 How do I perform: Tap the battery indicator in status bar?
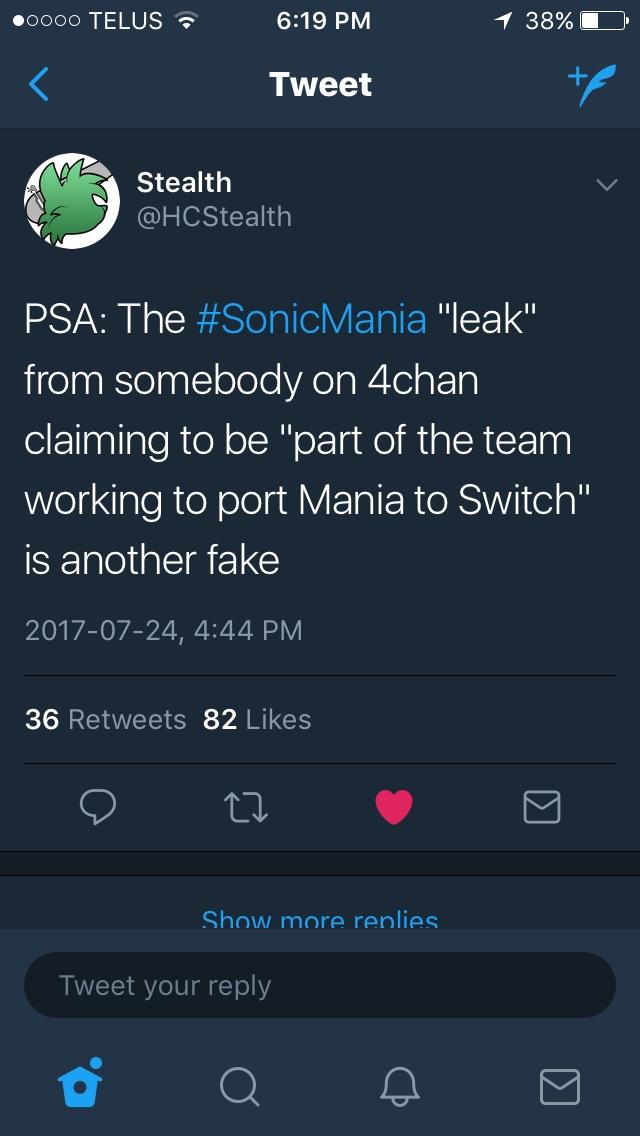point(603,20)
